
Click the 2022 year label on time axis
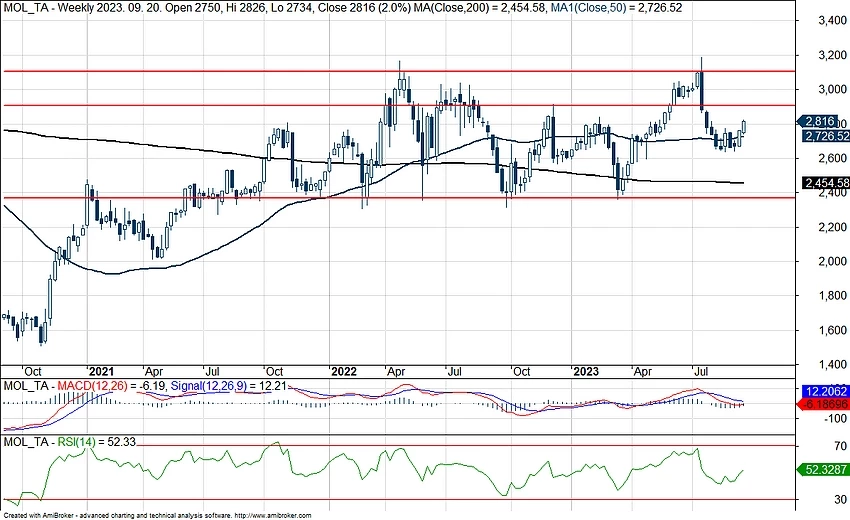(344, 371)
